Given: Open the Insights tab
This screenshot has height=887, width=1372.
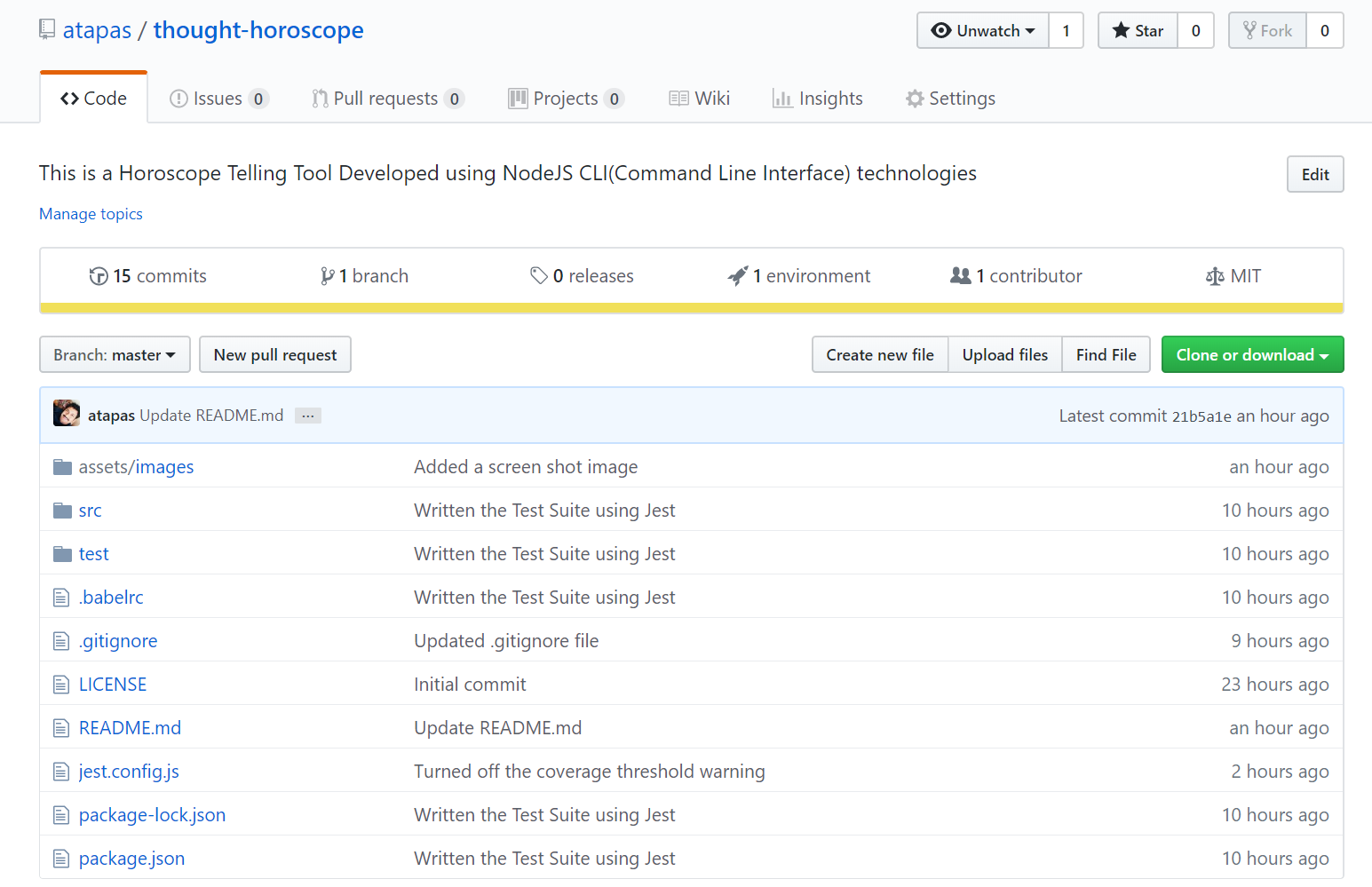Looking at the screenshot, I should pos(818,99).
